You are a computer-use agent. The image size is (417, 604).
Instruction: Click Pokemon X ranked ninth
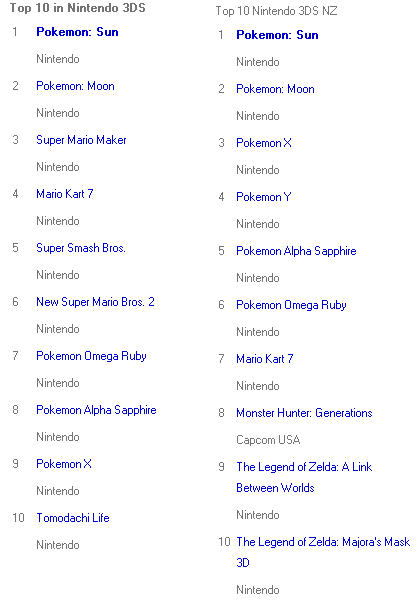(64, 463)
